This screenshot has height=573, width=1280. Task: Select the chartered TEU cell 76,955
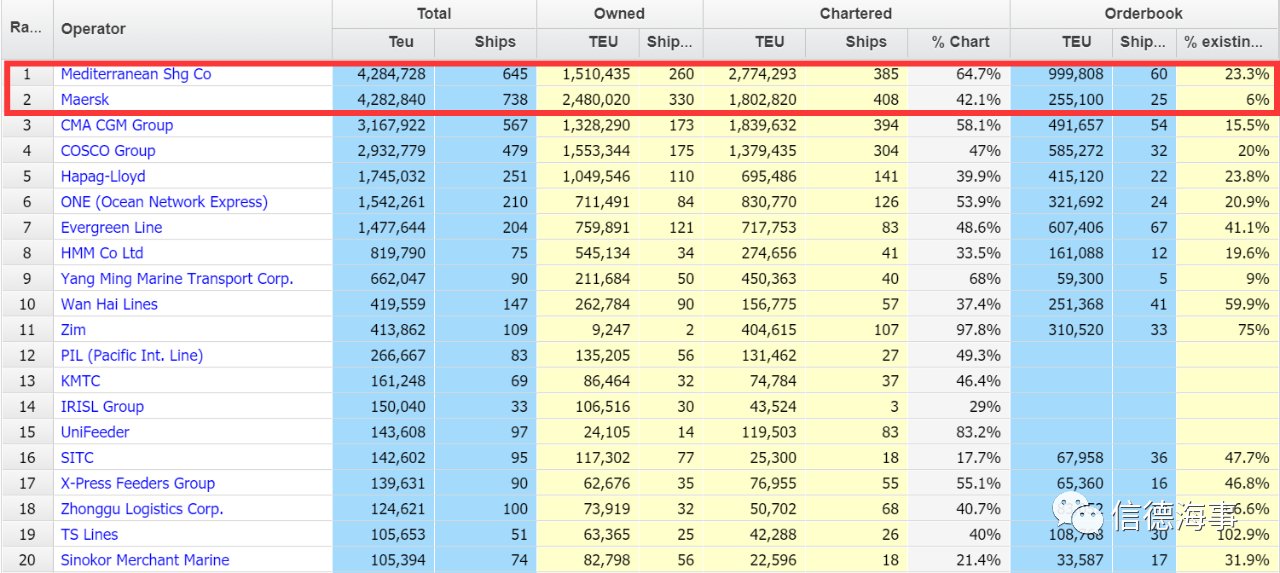754,483
